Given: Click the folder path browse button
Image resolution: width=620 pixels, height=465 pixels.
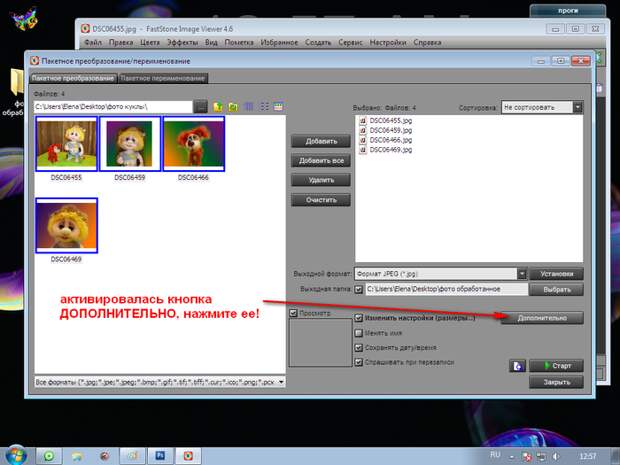Looking at the screenshot, I should [201, 106].
